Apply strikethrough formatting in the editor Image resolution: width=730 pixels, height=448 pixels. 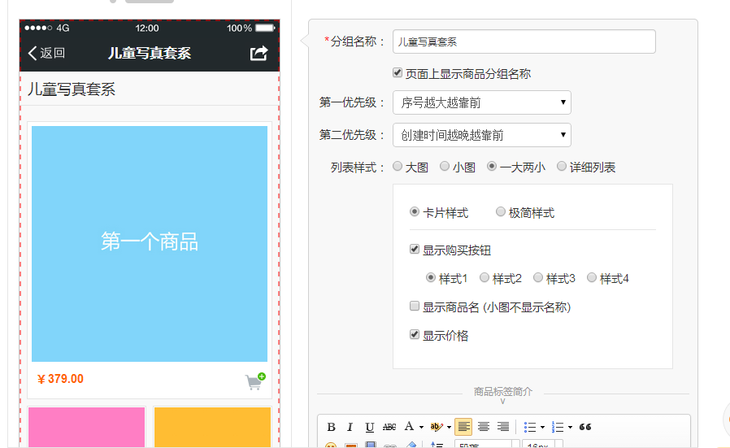[389, 427]
